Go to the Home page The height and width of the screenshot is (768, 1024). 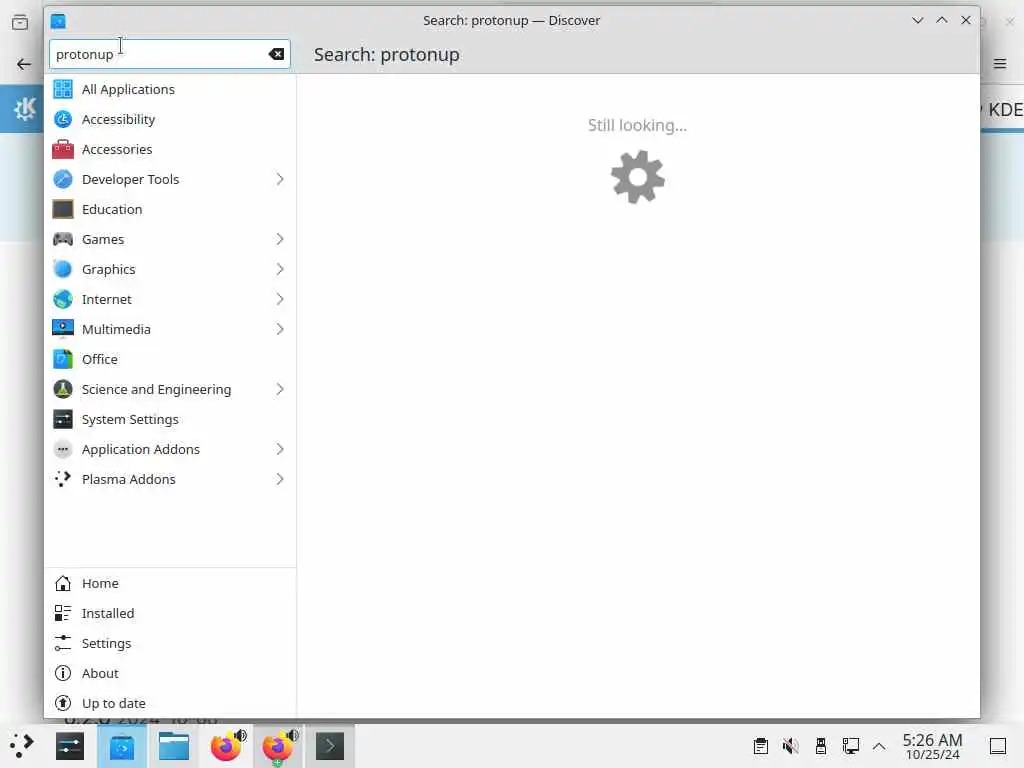tap(170, 584)
